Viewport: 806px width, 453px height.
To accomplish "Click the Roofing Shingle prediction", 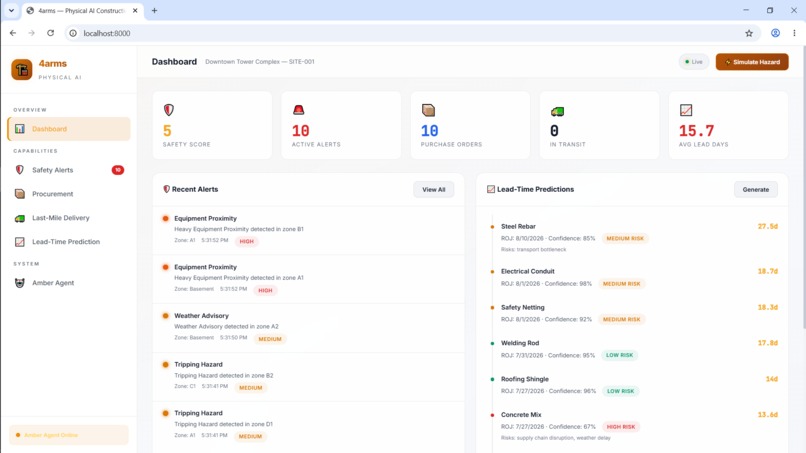I will point(634,385).
